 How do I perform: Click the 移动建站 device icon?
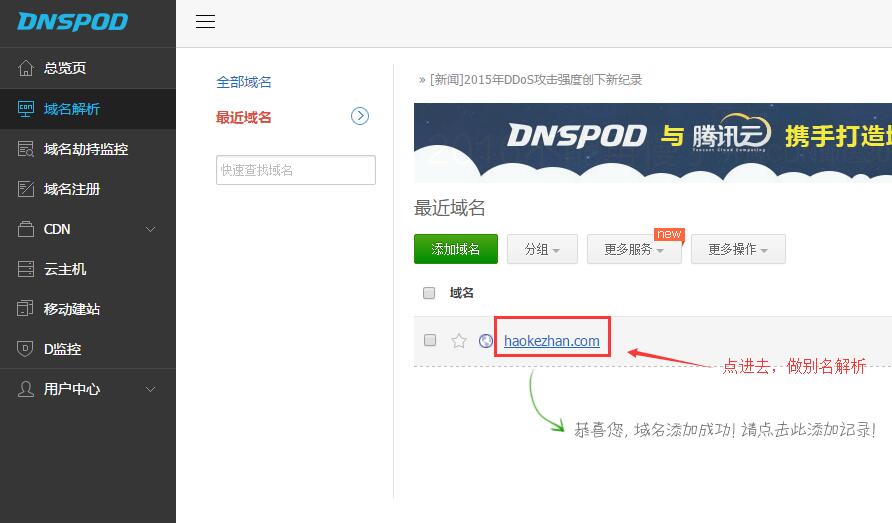tap(26, 308)
